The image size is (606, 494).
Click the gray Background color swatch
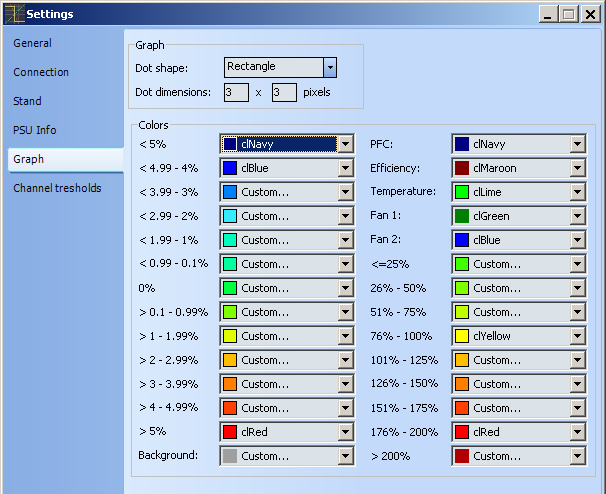click(x=230, y=456)
